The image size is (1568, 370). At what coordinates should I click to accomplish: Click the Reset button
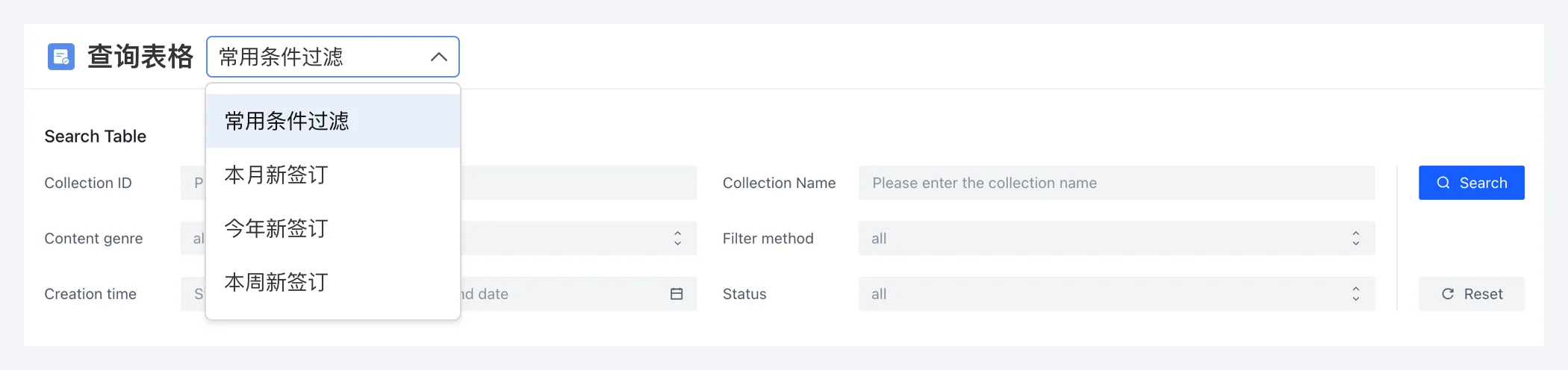click(x=1471, y=294)
